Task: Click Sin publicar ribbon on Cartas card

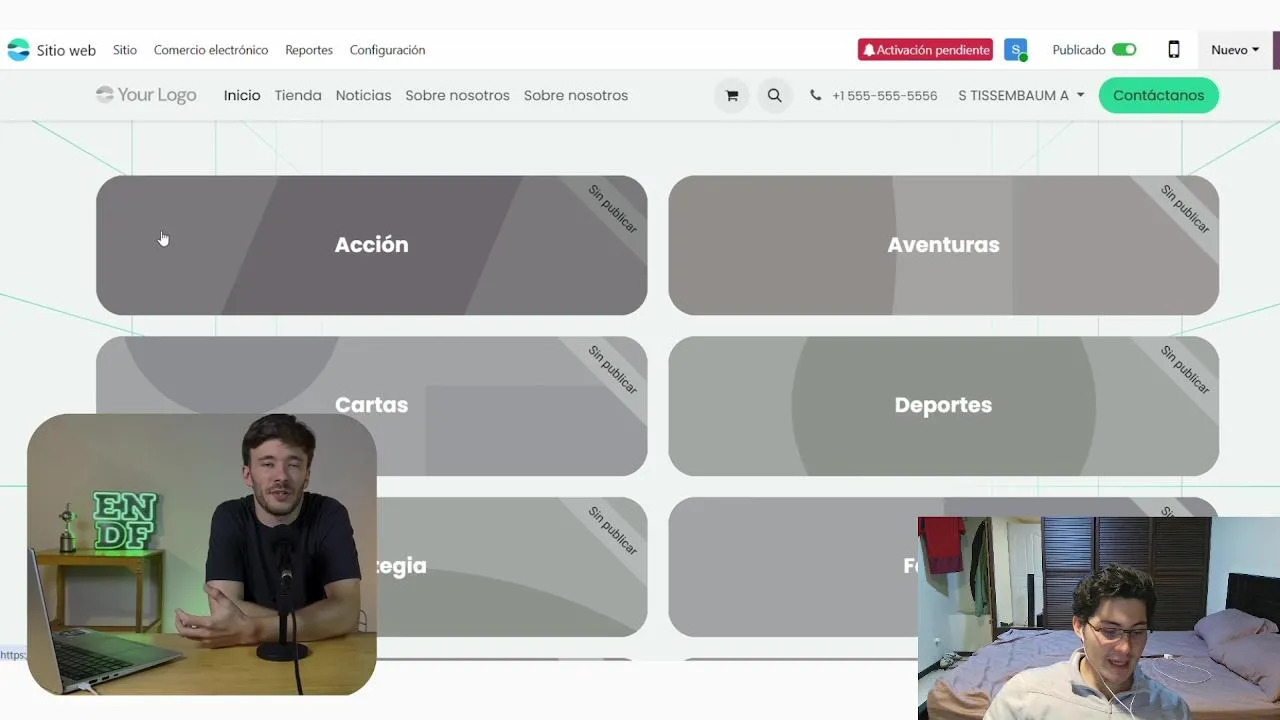Action: click(x=612, y=370)
